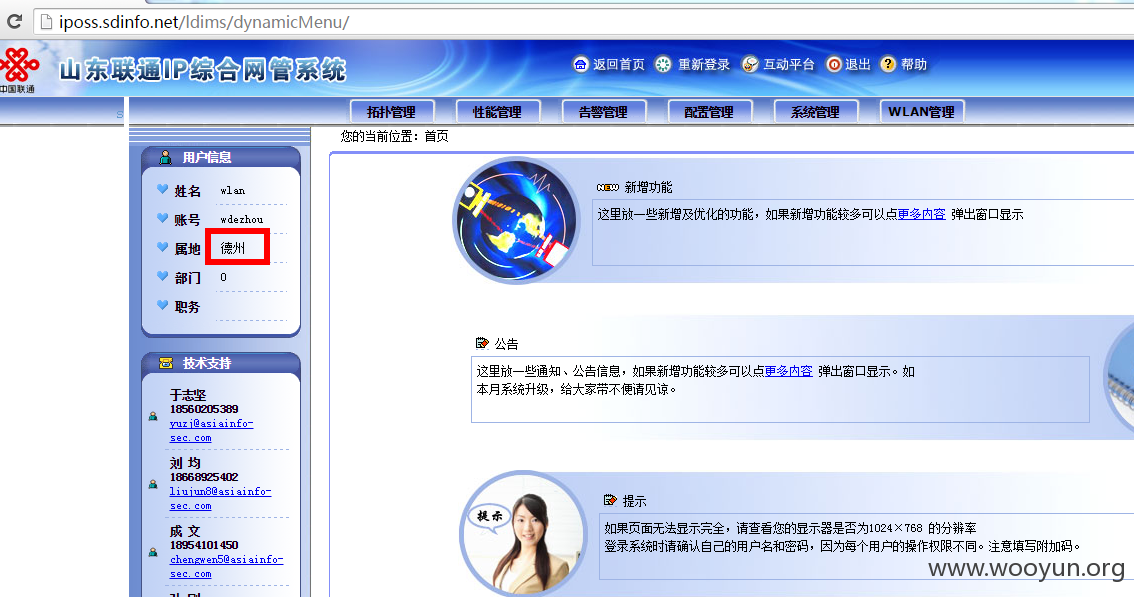Click the 用户信息 panel user icon

(166, 157)
